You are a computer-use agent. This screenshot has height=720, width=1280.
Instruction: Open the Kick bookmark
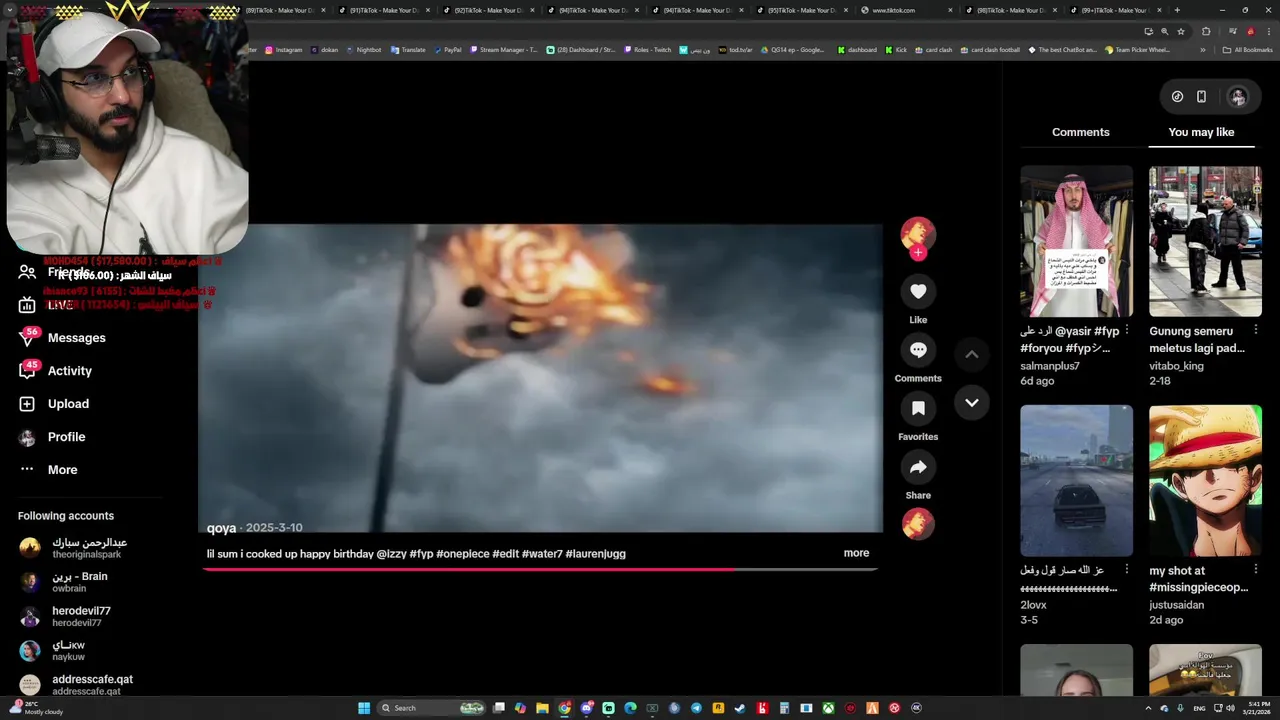point(896,50)
